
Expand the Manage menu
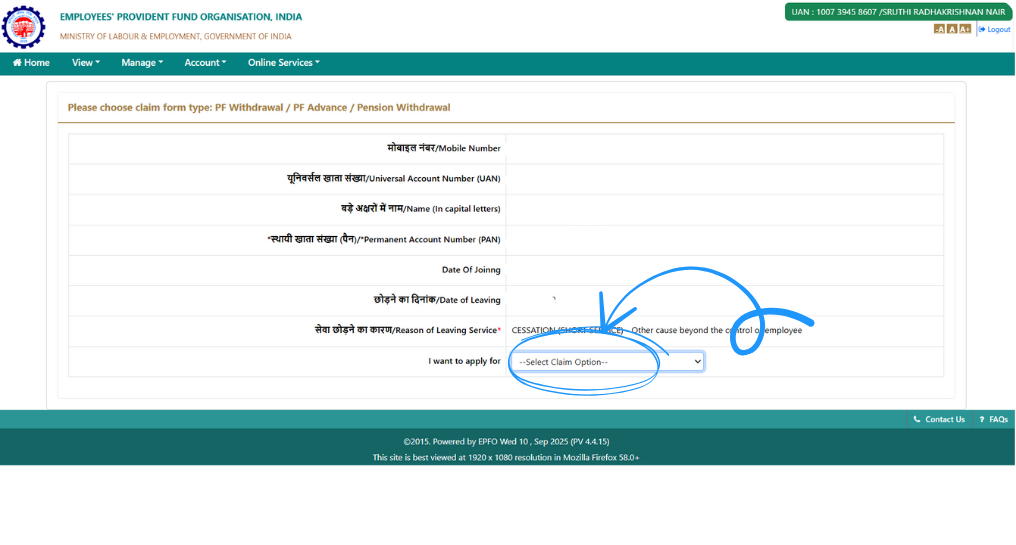142,63
